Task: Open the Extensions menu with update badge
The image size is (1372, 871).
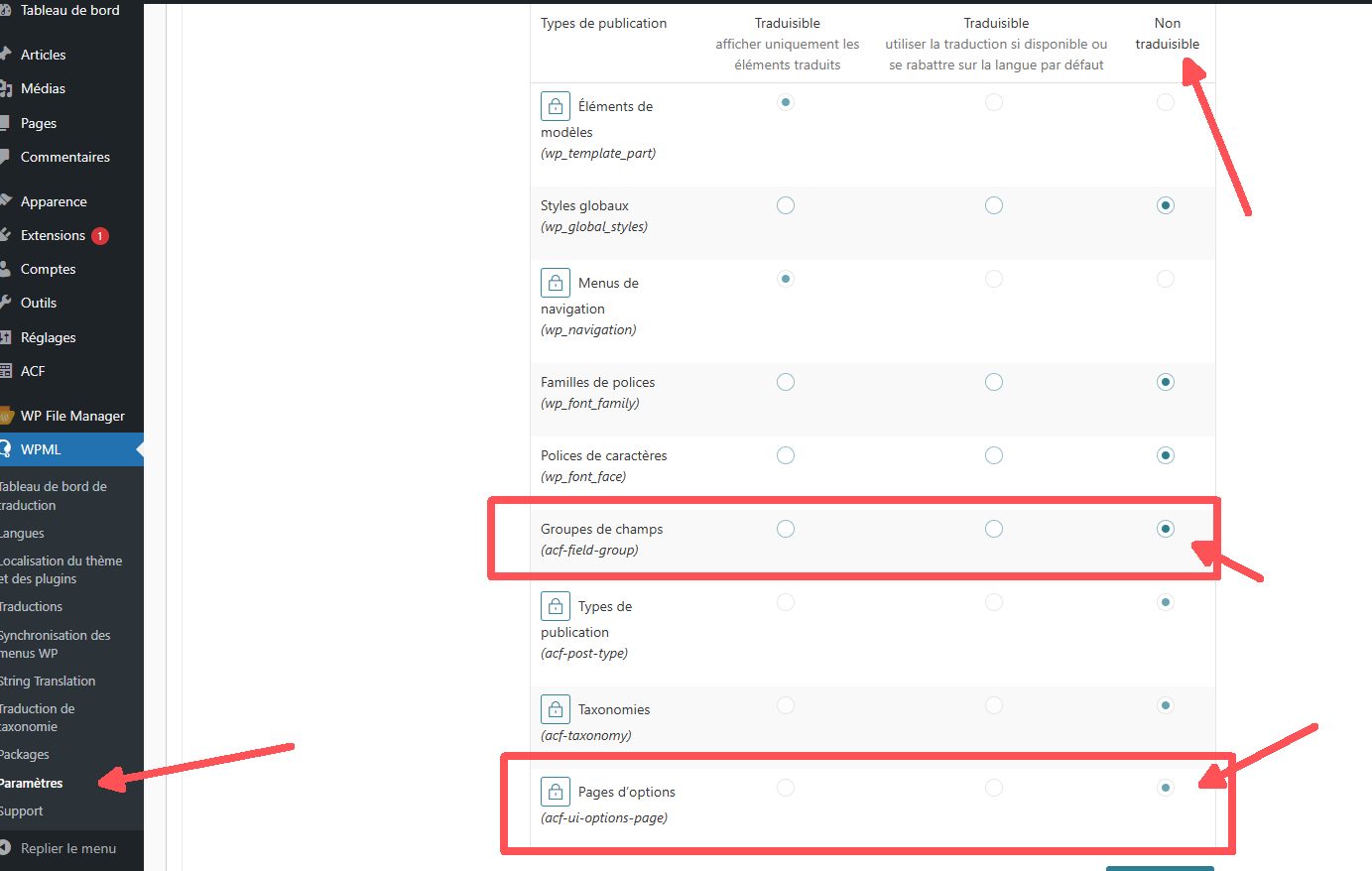Action: (71, 235)
